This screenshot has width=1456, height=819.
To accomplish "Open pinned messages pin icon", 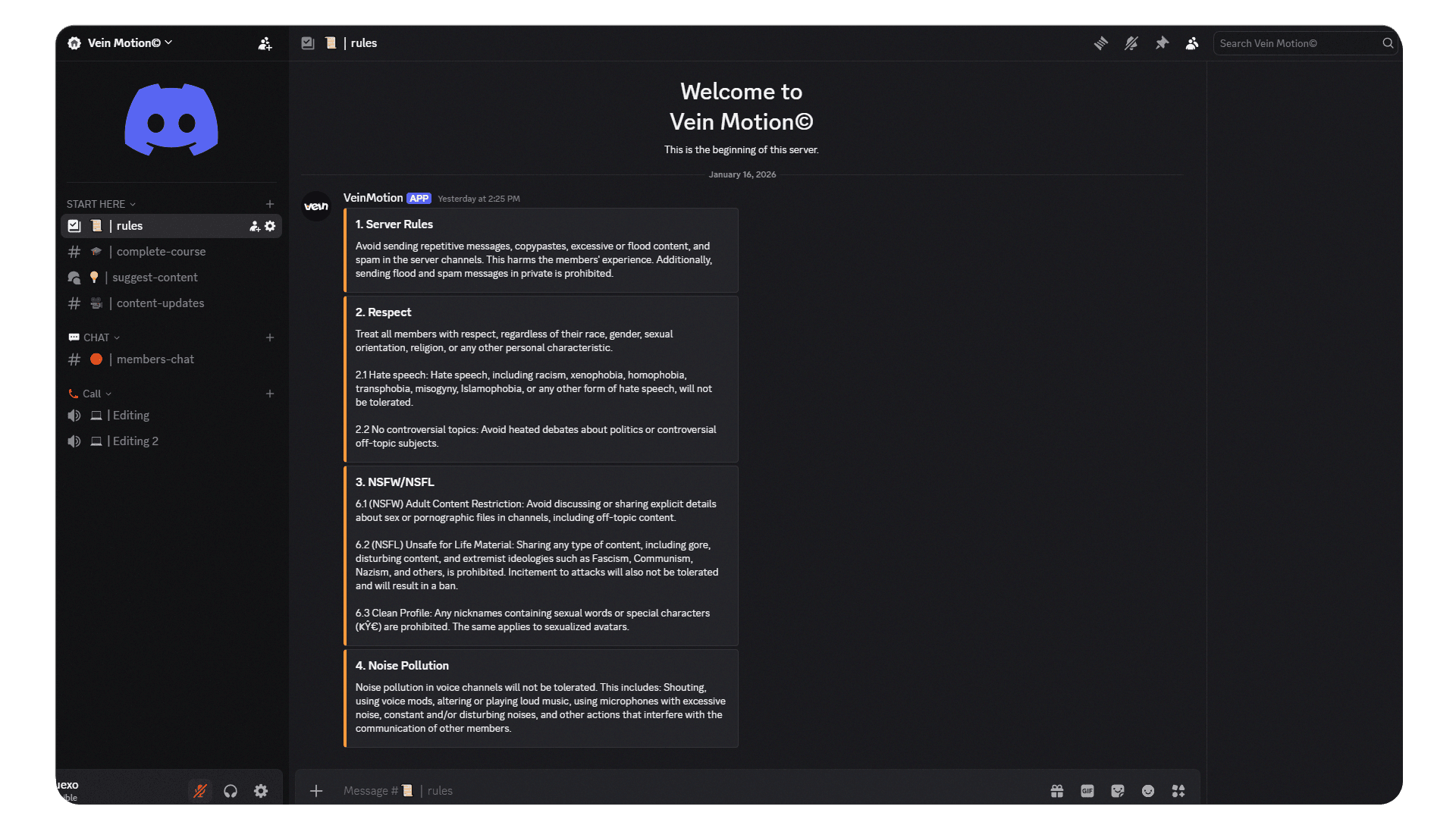I will pos(1162,43).
